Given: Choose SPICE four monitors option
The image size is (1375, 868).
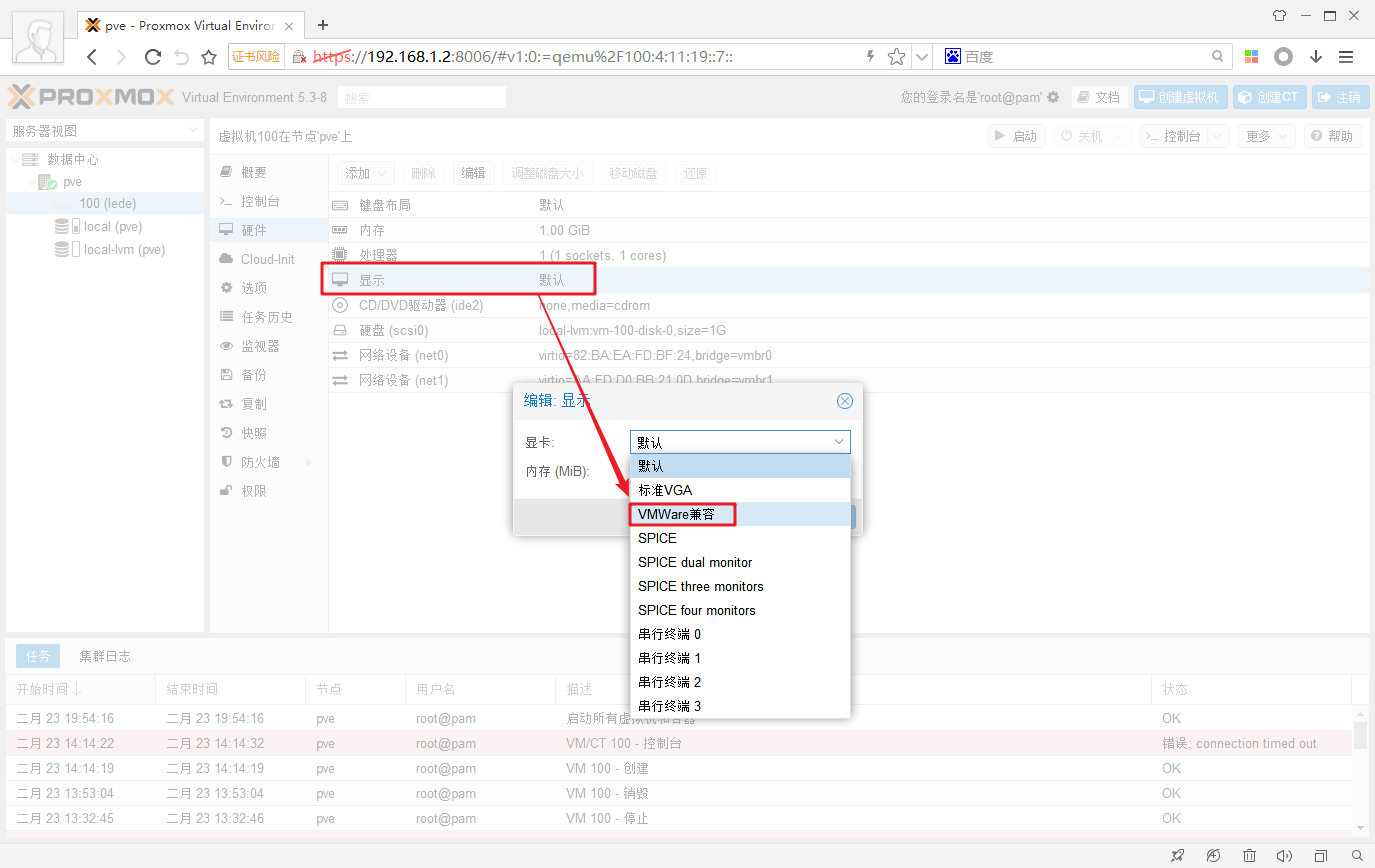Looking at the screenshot, I should (x=740, y=610).
